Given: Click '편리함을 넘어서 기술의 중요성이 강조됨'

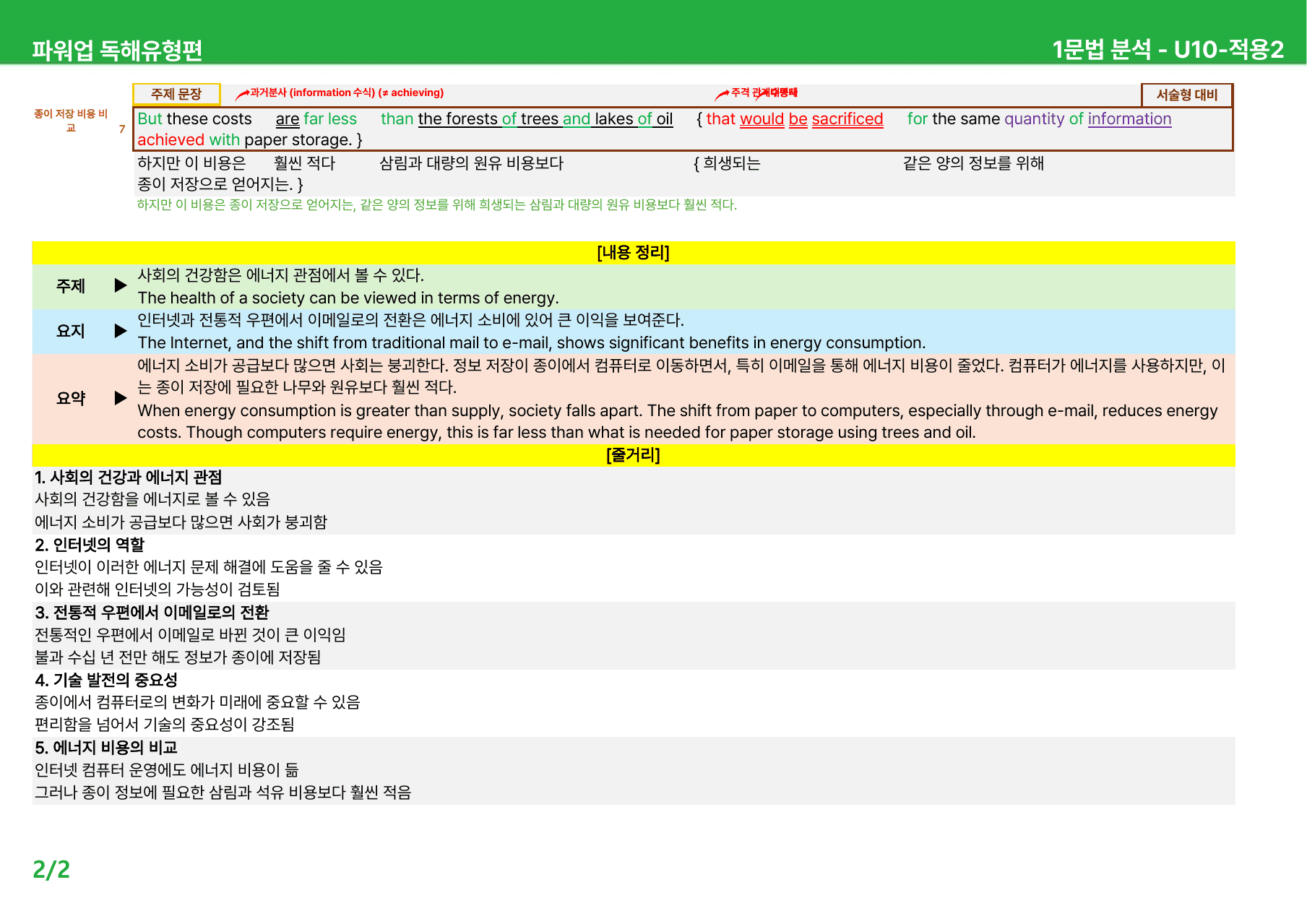Looking at the screenshot, I should coord(165,725).
